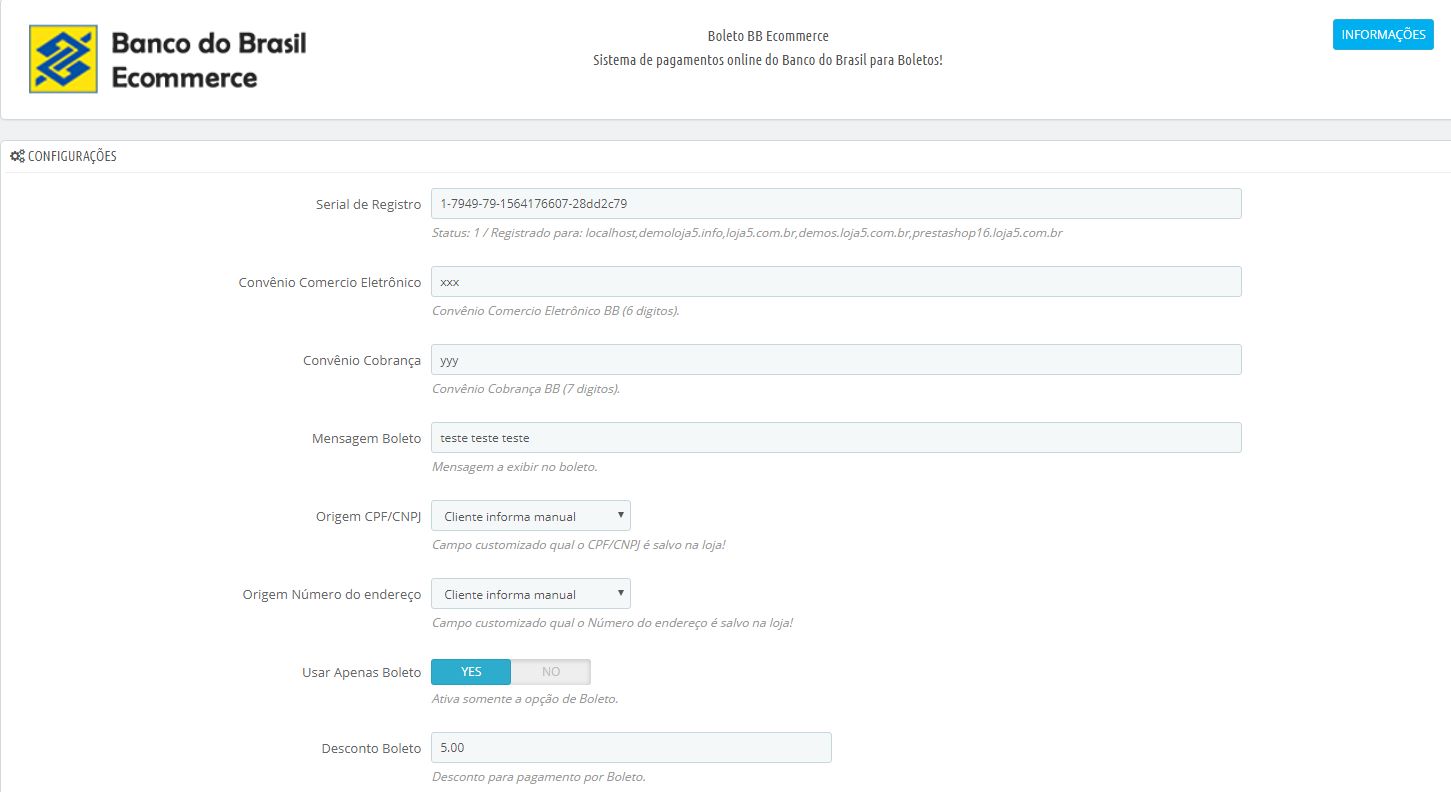Expand the Origem Número do endereço dropdown
This screenshot has width=1451, height=792.
[530, 594]
